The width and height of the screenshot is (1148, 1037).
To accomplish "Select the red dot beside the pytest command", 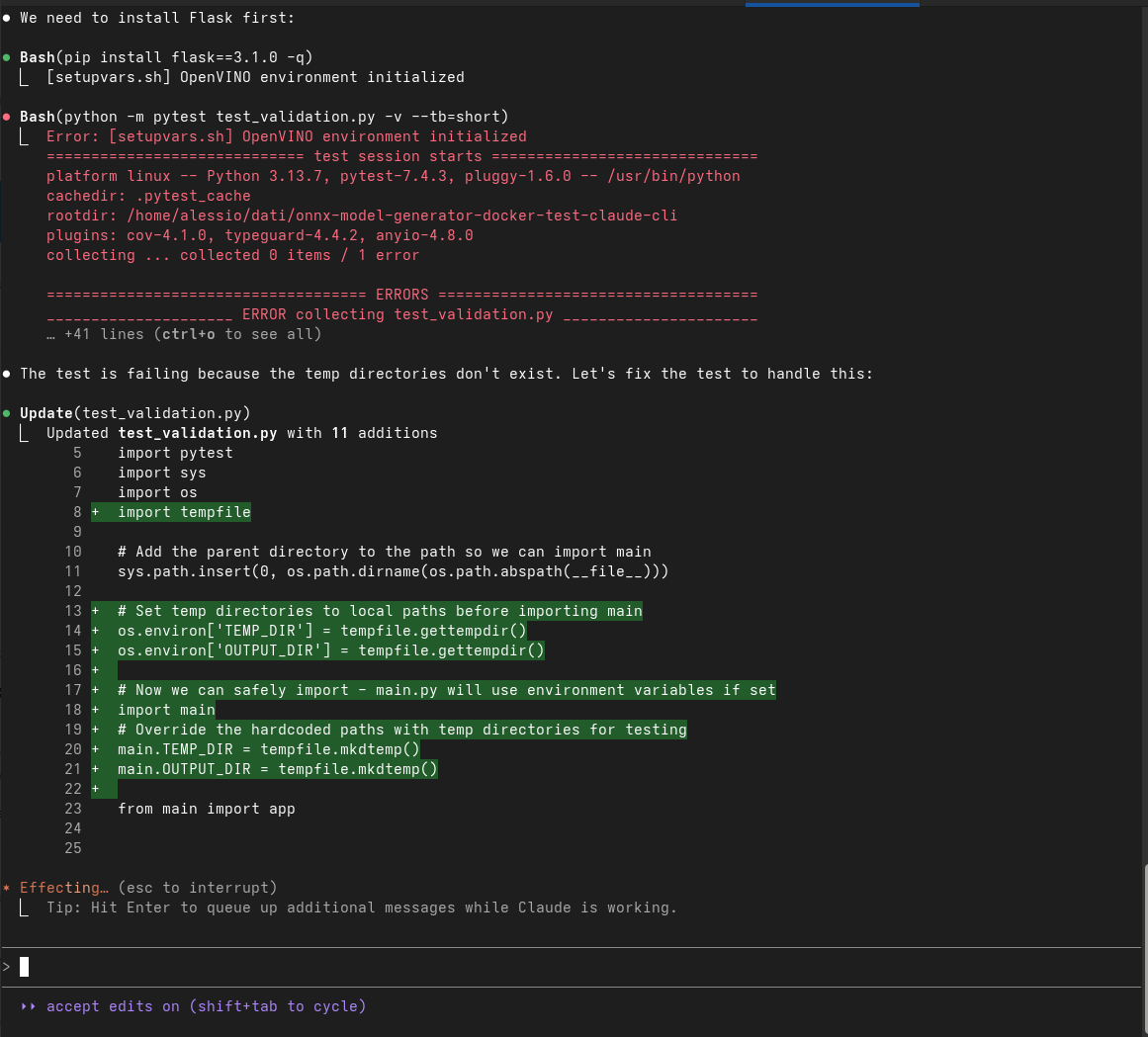I will click(x=8, y=117).
